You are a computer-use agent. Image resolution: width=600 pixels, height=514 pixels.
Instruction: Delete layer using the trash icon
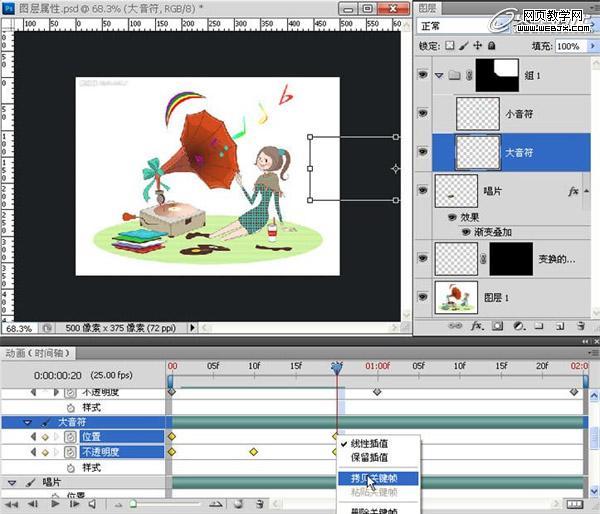(579, 326)
